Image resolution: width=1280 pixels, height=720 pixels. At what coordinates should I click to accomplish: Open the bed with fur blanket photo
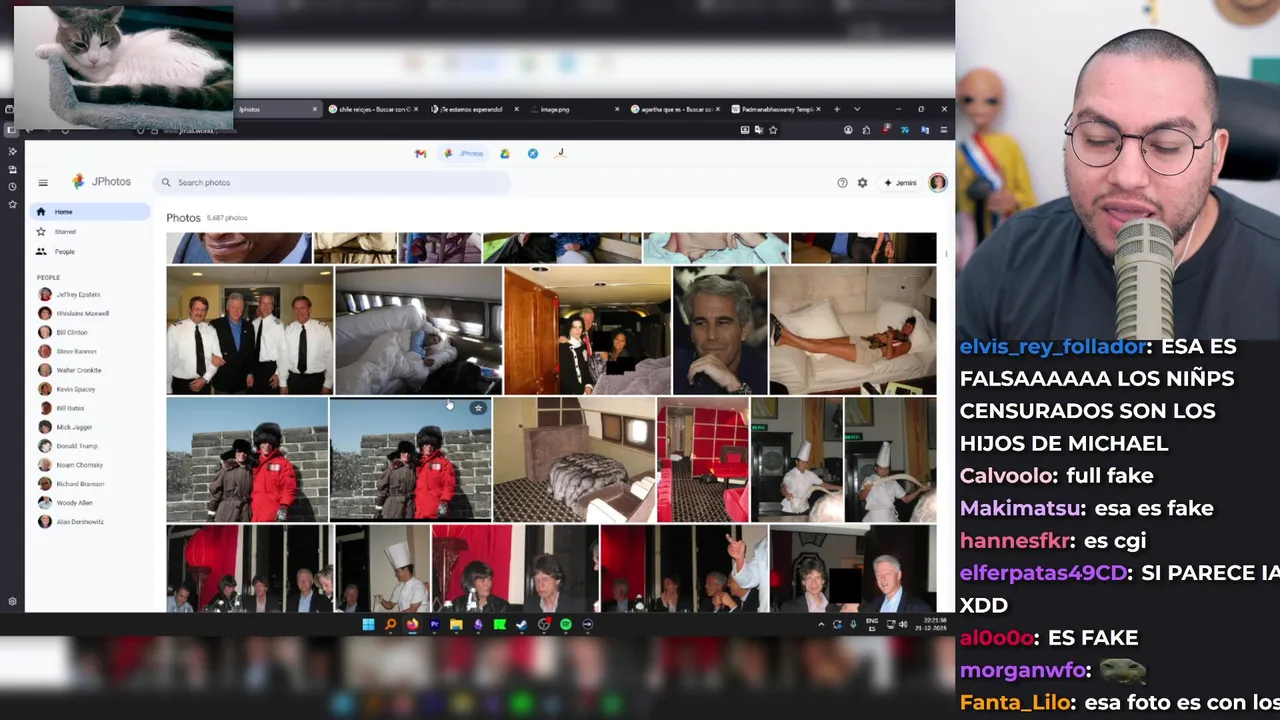[x=574, y=460]
